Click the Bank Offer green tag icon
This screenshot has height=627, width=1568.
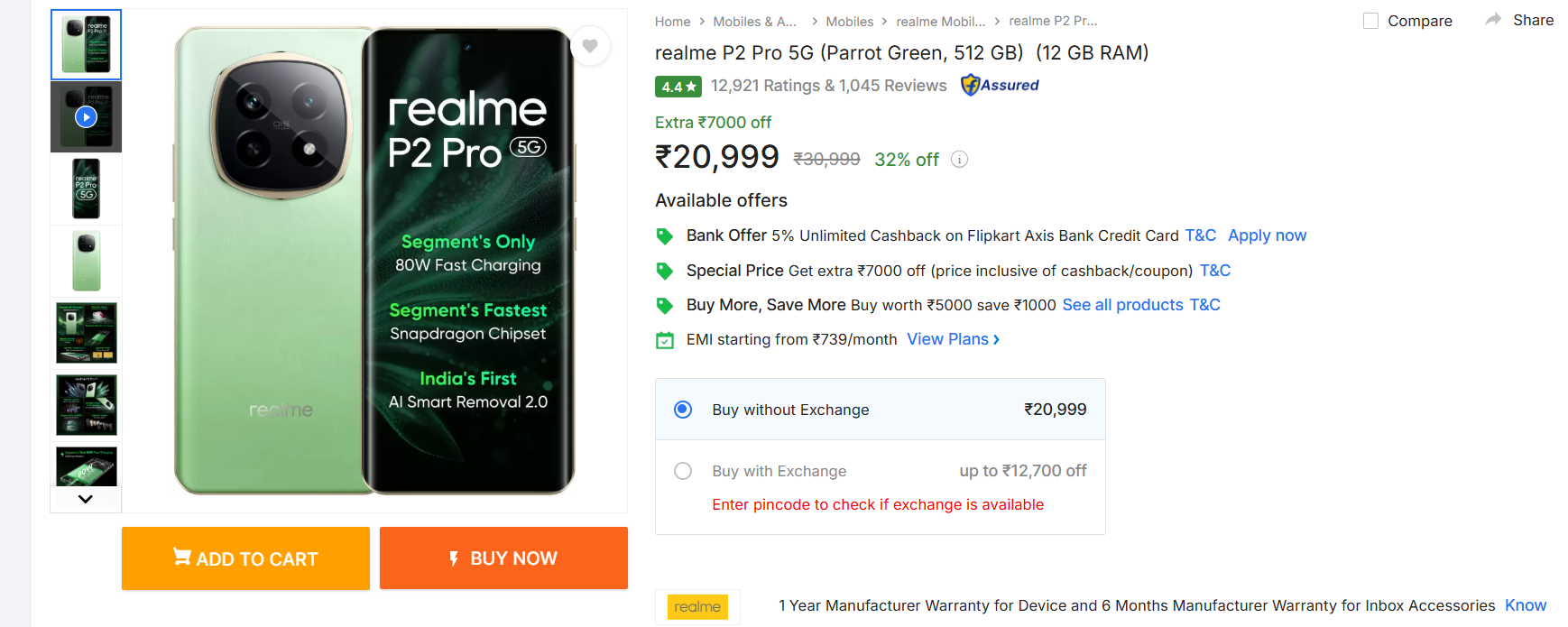[665, 236]
